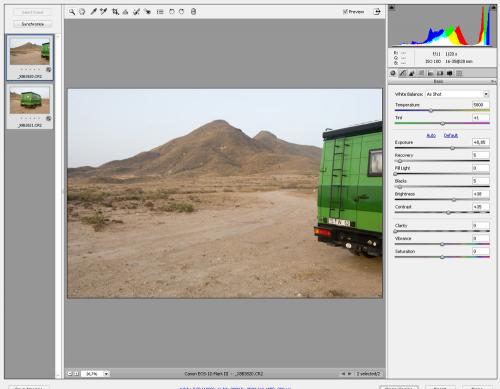Select the Crop tool
Screen dimensions: 500x389
(x=115, y=12)
